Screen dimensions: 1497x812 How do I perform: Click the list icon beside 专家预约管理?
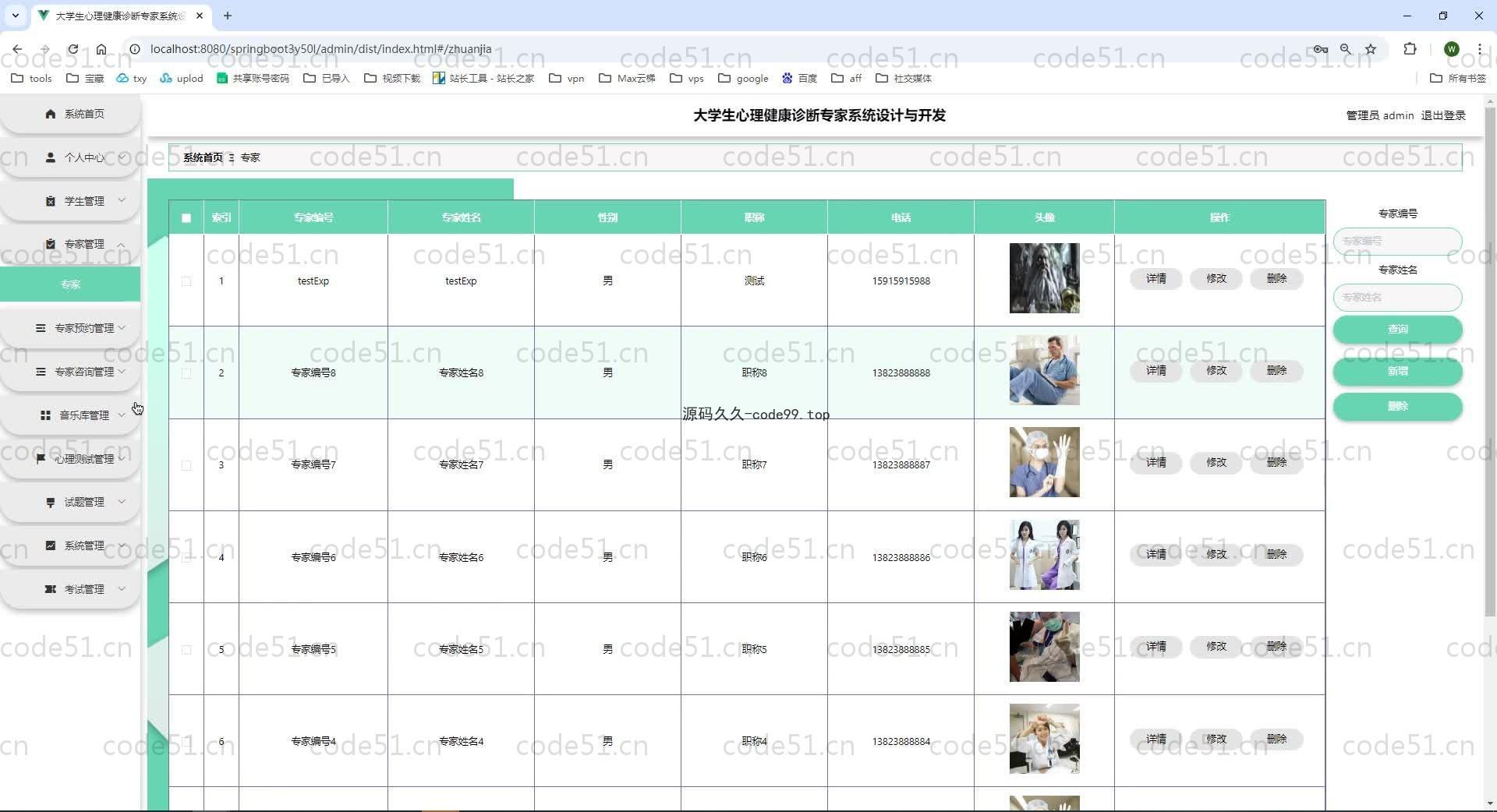point(41,328)
